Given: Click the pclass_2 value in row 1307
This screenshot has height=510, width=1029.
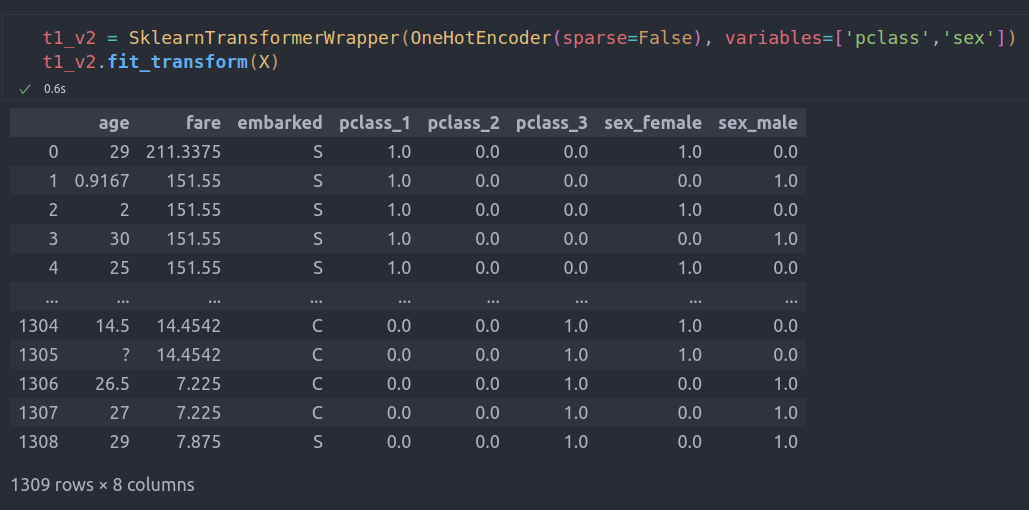Looking at the screenshot, I should coord(488,413).
